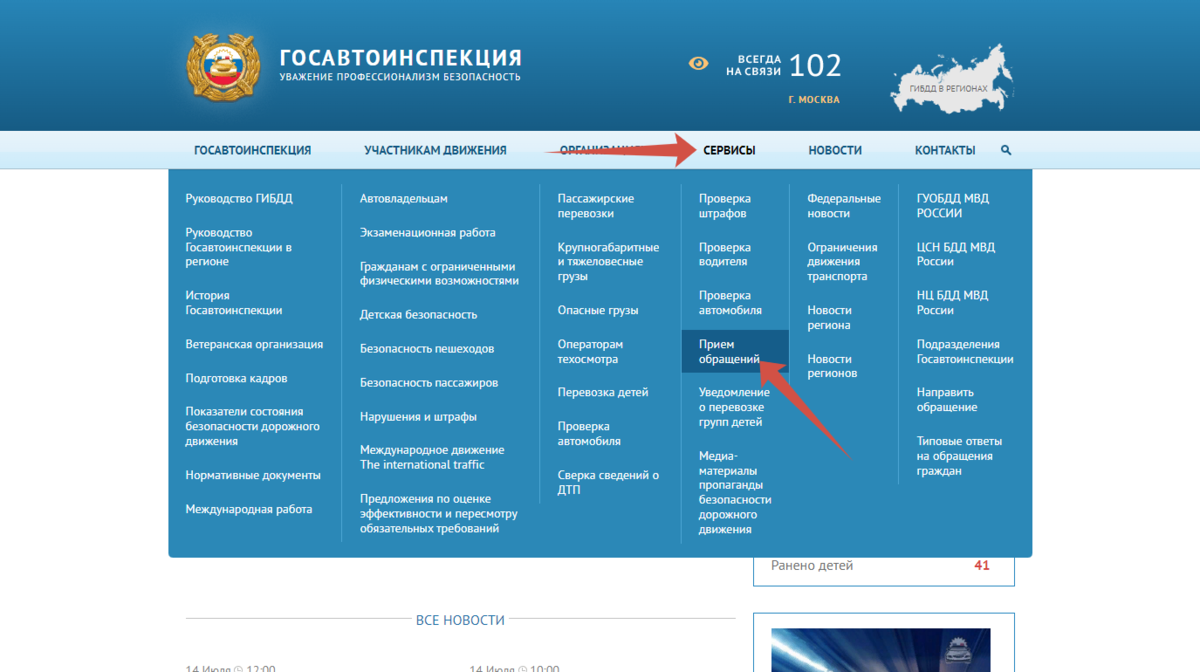This screenshot has height=672, width=1200.
Task: Open ГУОБДД МВД России link
Action: [953, 206]
